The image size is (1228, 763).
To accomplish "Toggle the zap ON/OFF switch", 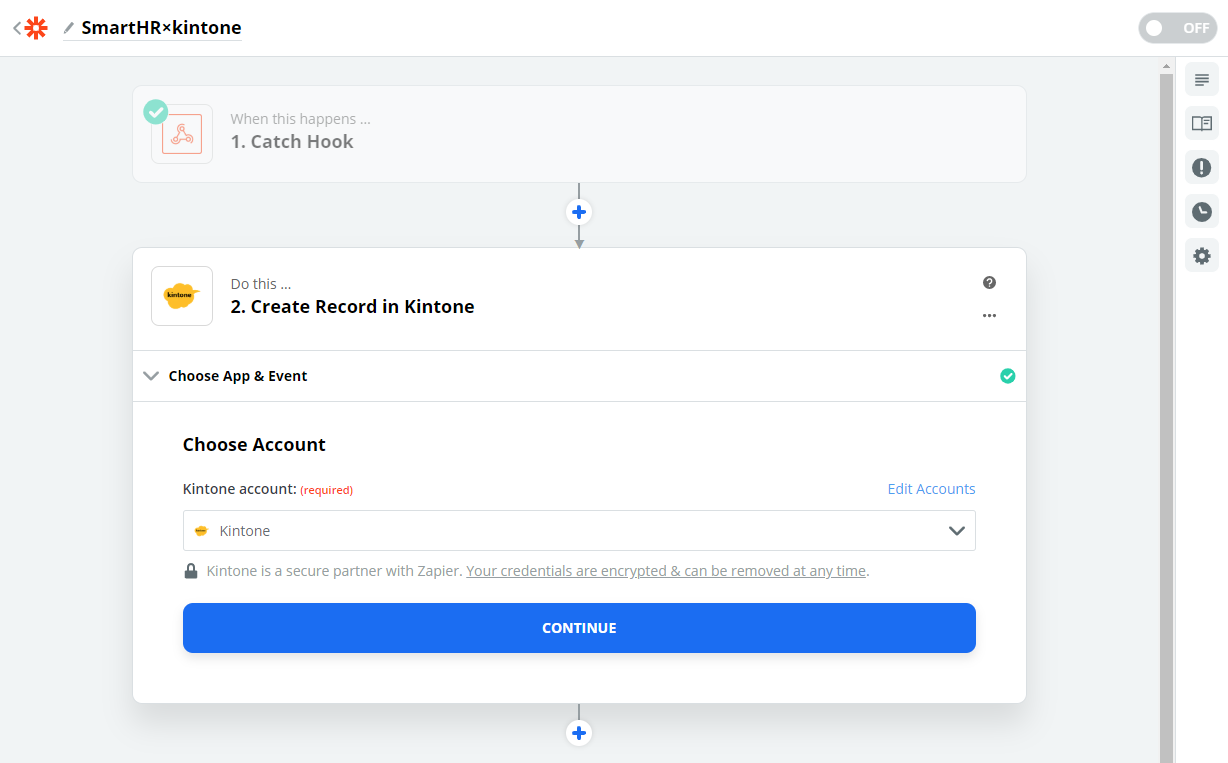I will pyautogui.click(x=1177, y=28).
